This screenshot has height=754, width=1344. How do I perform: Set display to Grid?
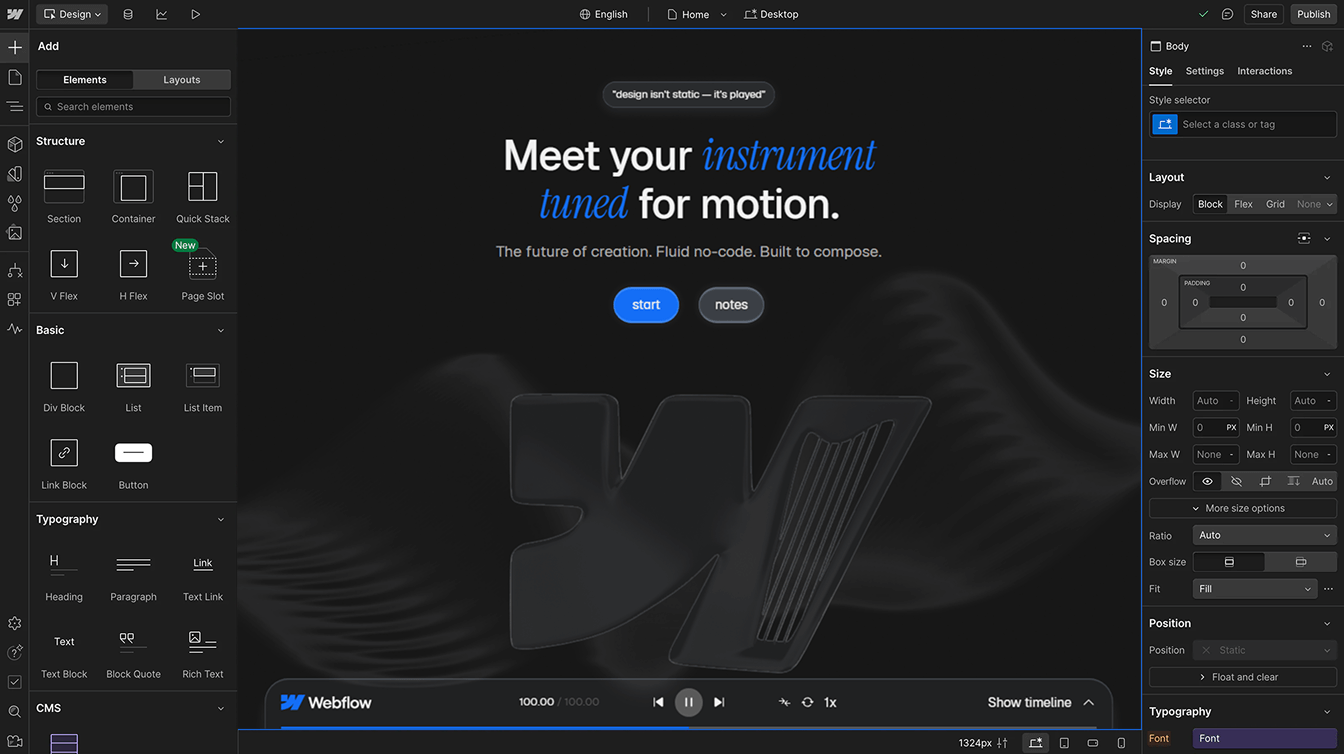(1275, 204)
